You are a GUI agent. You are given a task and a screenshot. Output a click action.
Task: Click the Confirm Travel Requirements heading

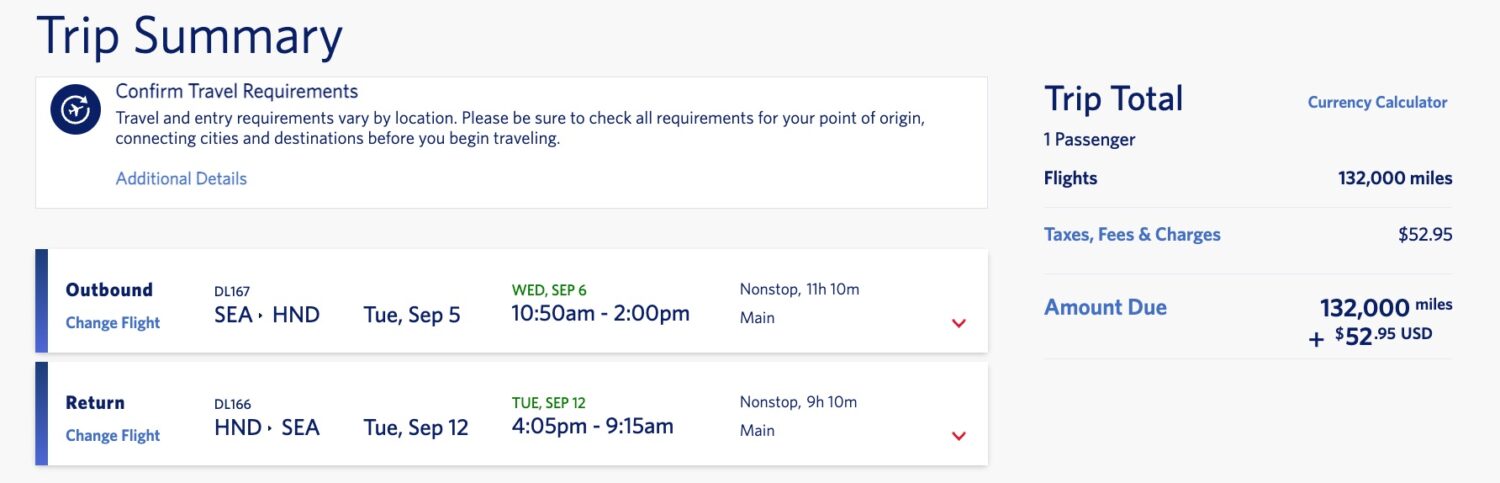tap(237, 92)
